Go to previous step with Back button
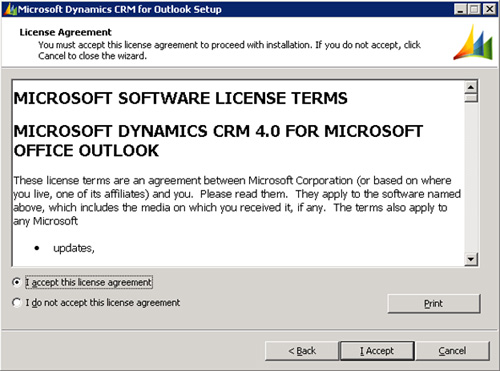500x371 pixels. tap(302, 351)
